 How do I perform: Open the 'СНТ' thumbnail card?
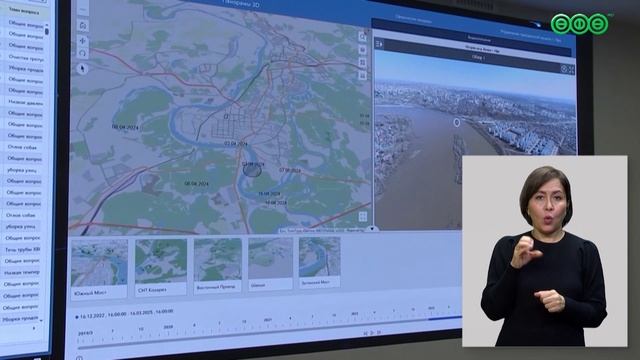tap(161, 267)
